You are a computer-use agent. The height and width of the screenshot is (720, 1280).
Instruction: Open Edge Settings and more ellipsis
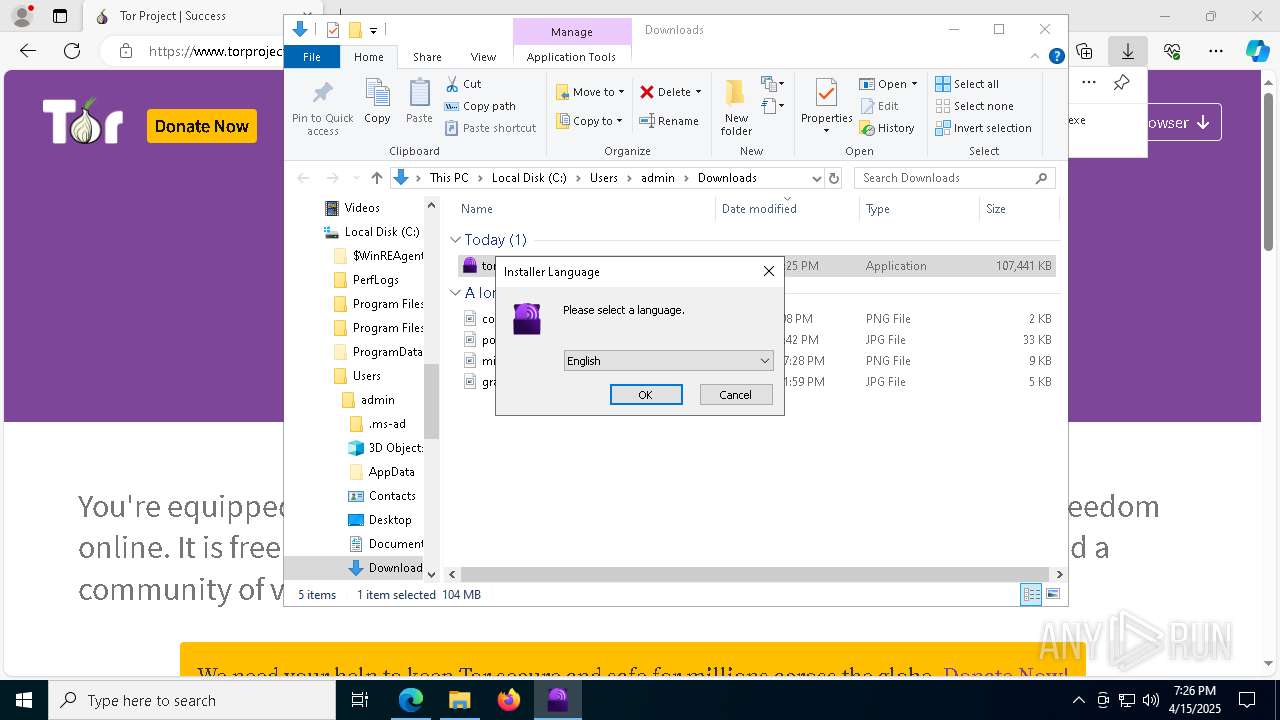coord(1215,51)
